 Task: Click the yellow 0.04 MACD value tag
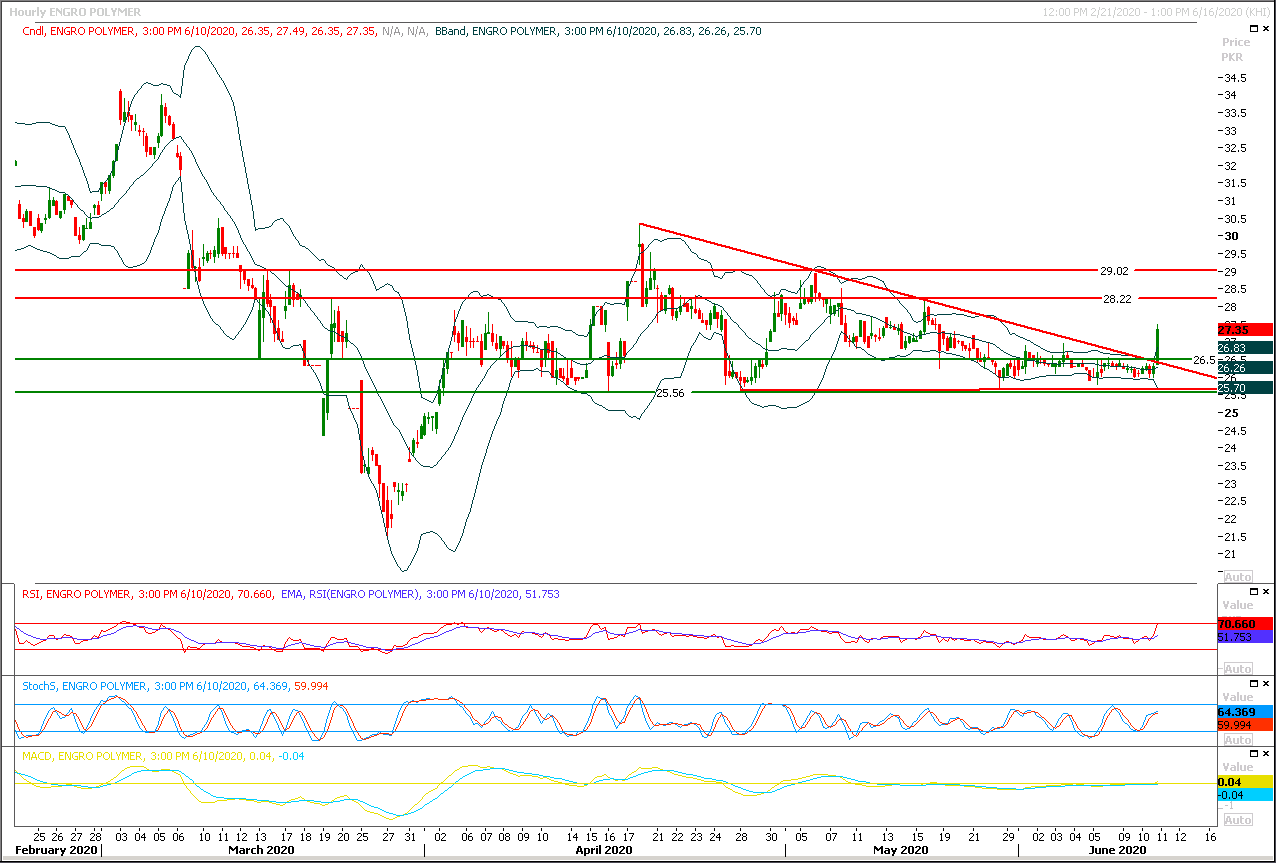[x=1244, y=782]
